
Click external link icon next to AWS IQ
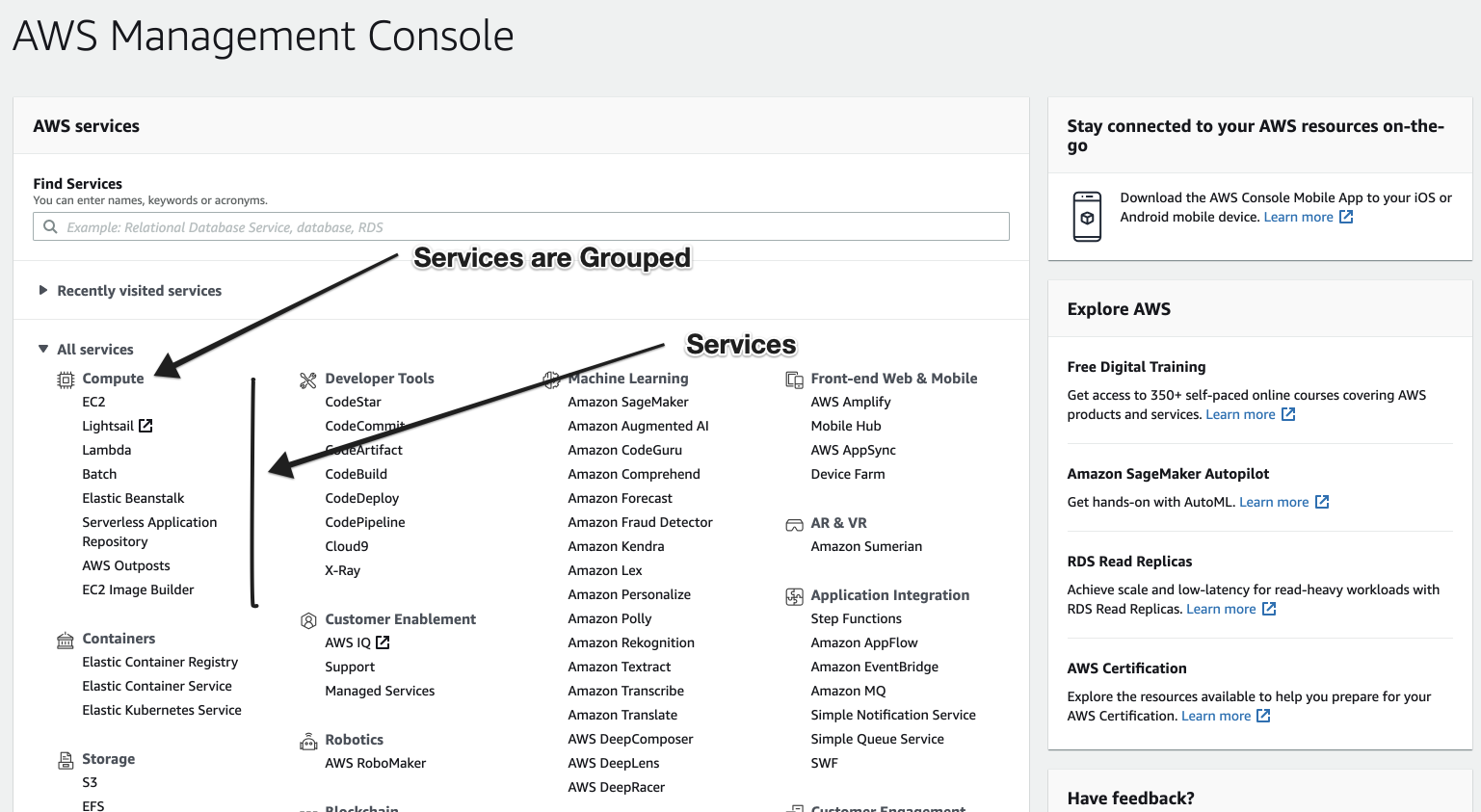[x=383, y=642]
